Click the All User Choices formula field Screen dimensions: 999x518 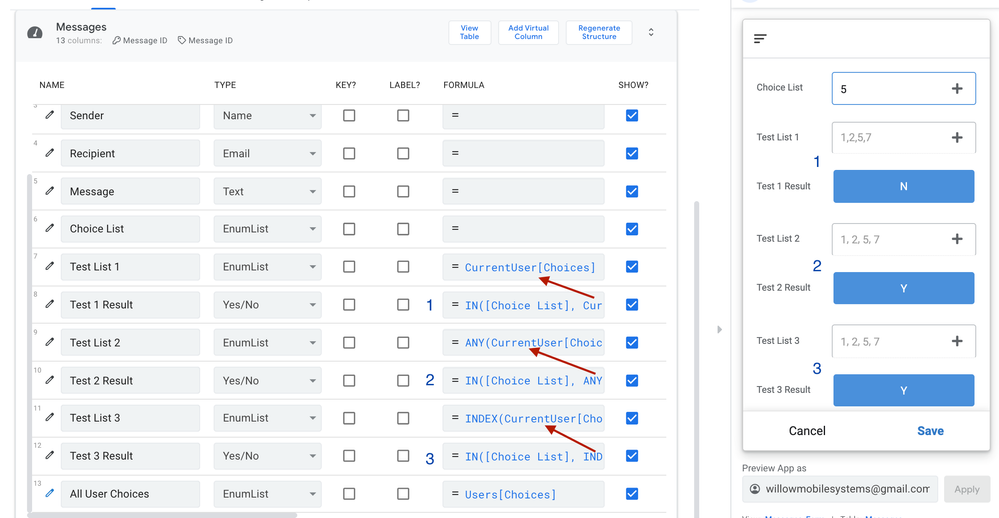[524, 494]
